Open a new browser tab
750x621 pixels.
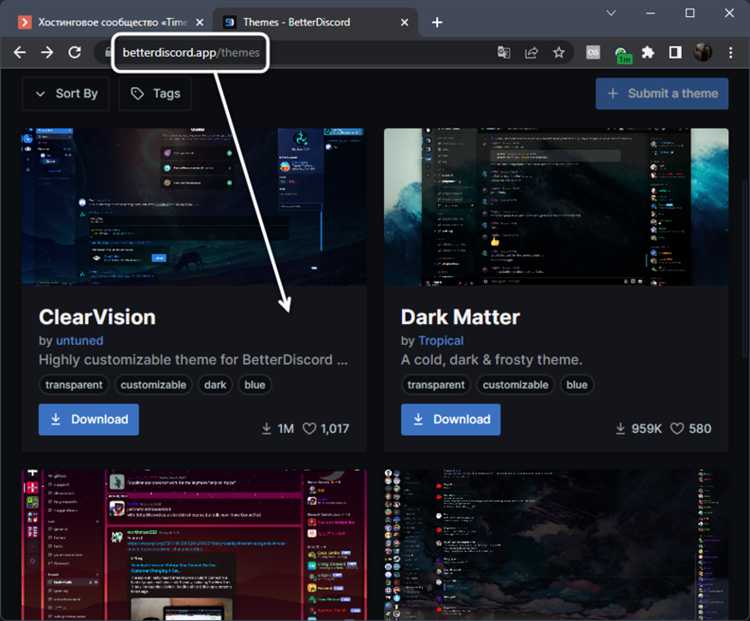click(437, 22)
